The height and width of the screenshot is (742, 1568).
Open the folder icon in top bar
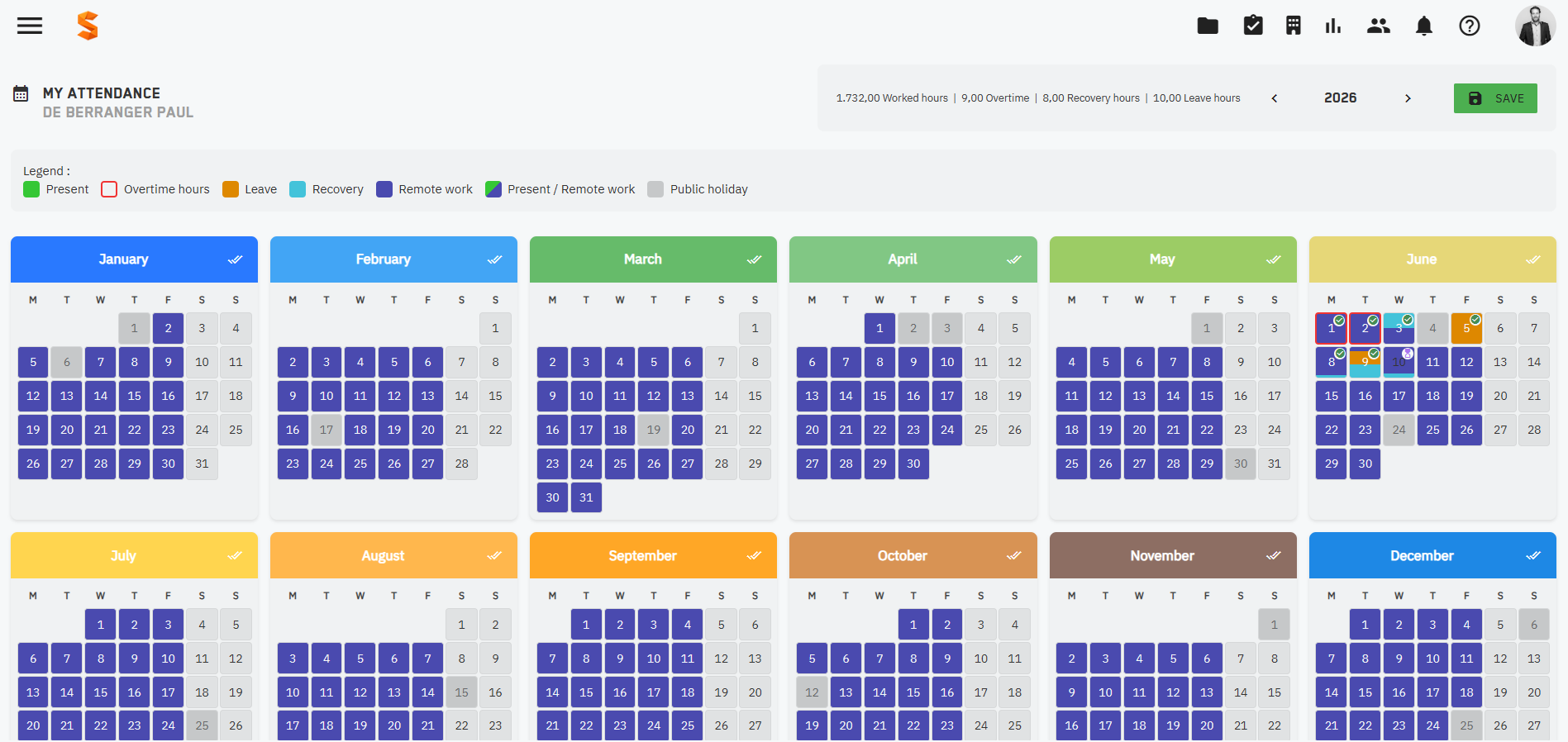coord(1208,26)
